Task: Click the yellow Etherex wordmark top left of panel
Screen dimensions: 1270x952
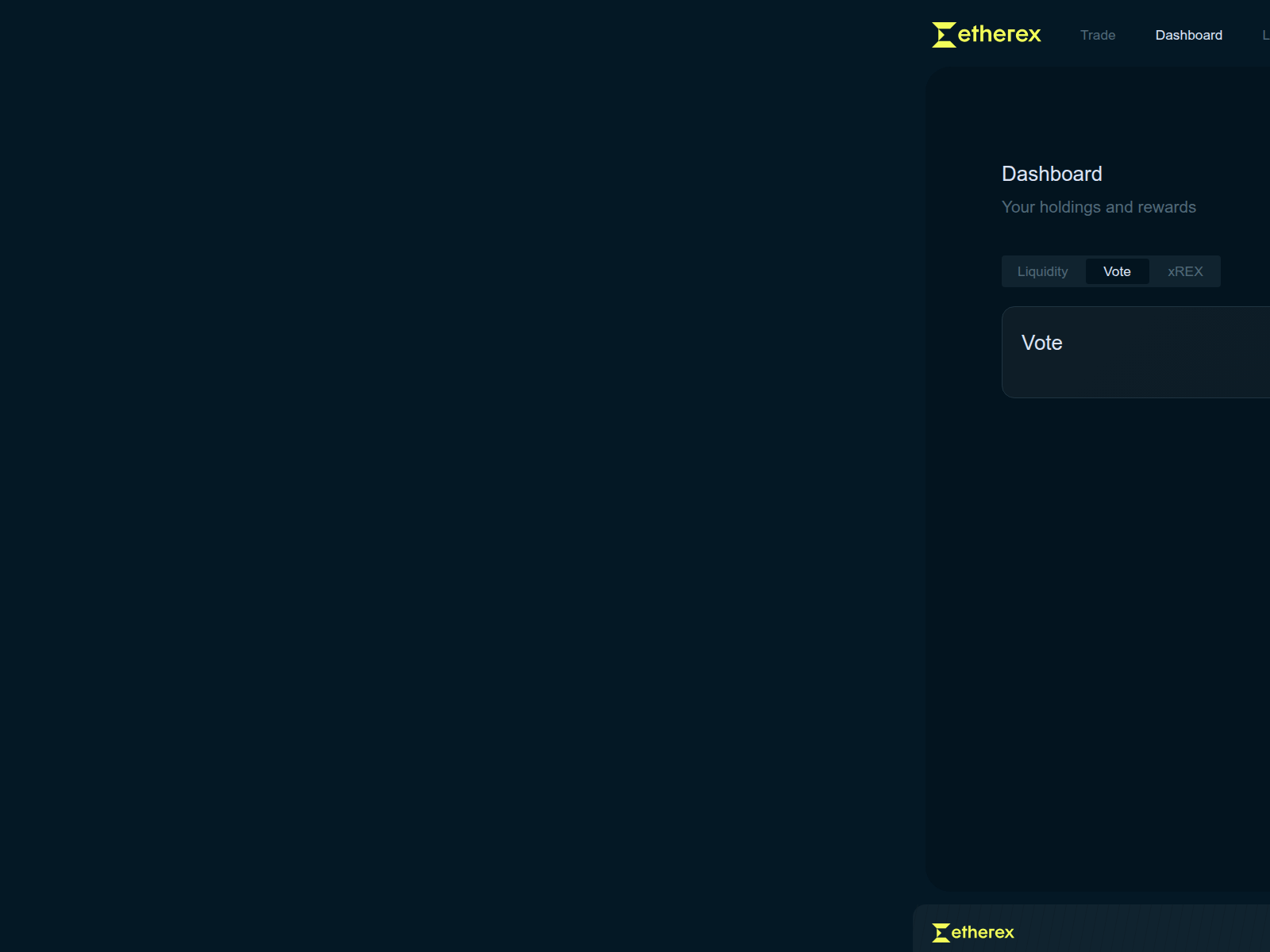Action: click(999, 35)
